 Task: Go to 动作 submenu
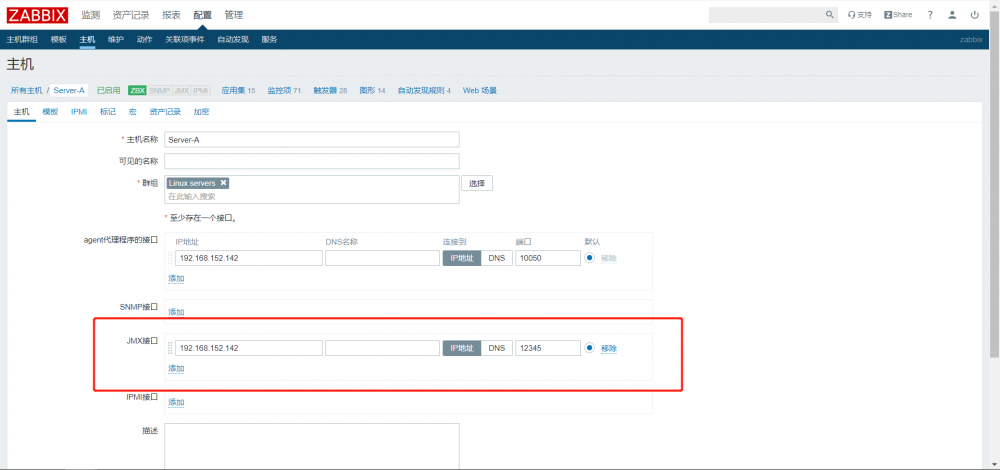[144, 40]
